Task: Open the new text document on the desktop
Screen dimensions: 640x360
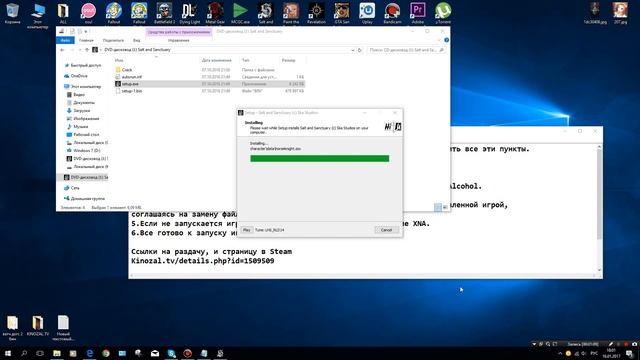Action: (63, 328)
